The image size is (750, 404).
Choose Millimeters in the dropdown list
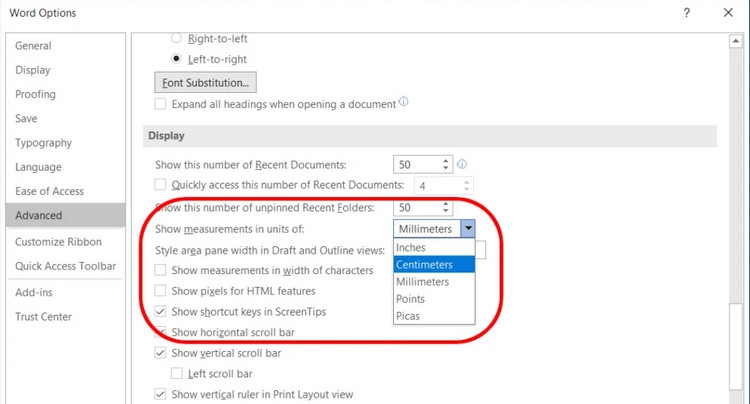coord(434,282)
